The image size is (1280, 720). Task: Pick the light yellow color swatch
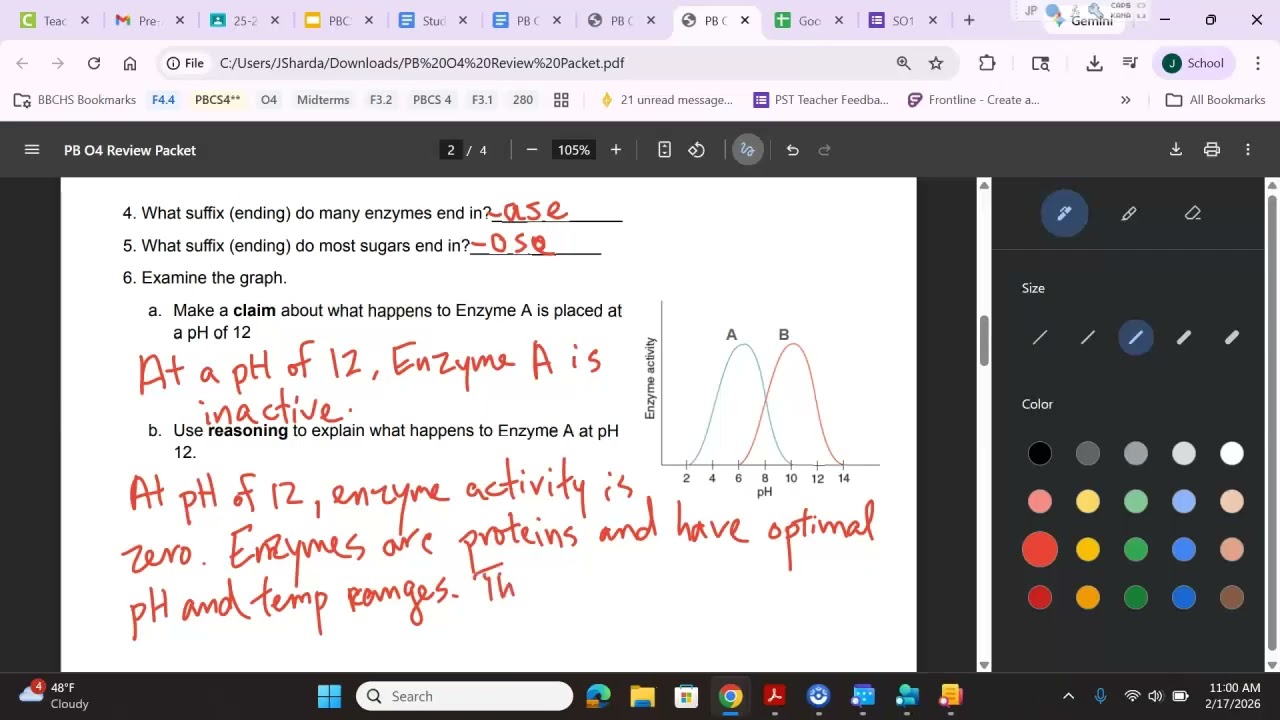pos(1088,501)
